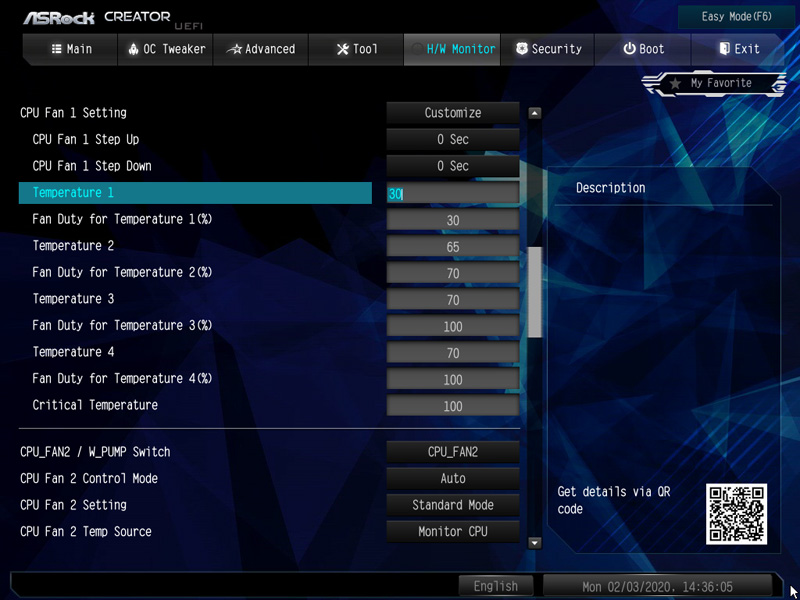This screenshot has width=800, height=600.
Task: Click the Description panel heading
Action: [x=611, y=188]
